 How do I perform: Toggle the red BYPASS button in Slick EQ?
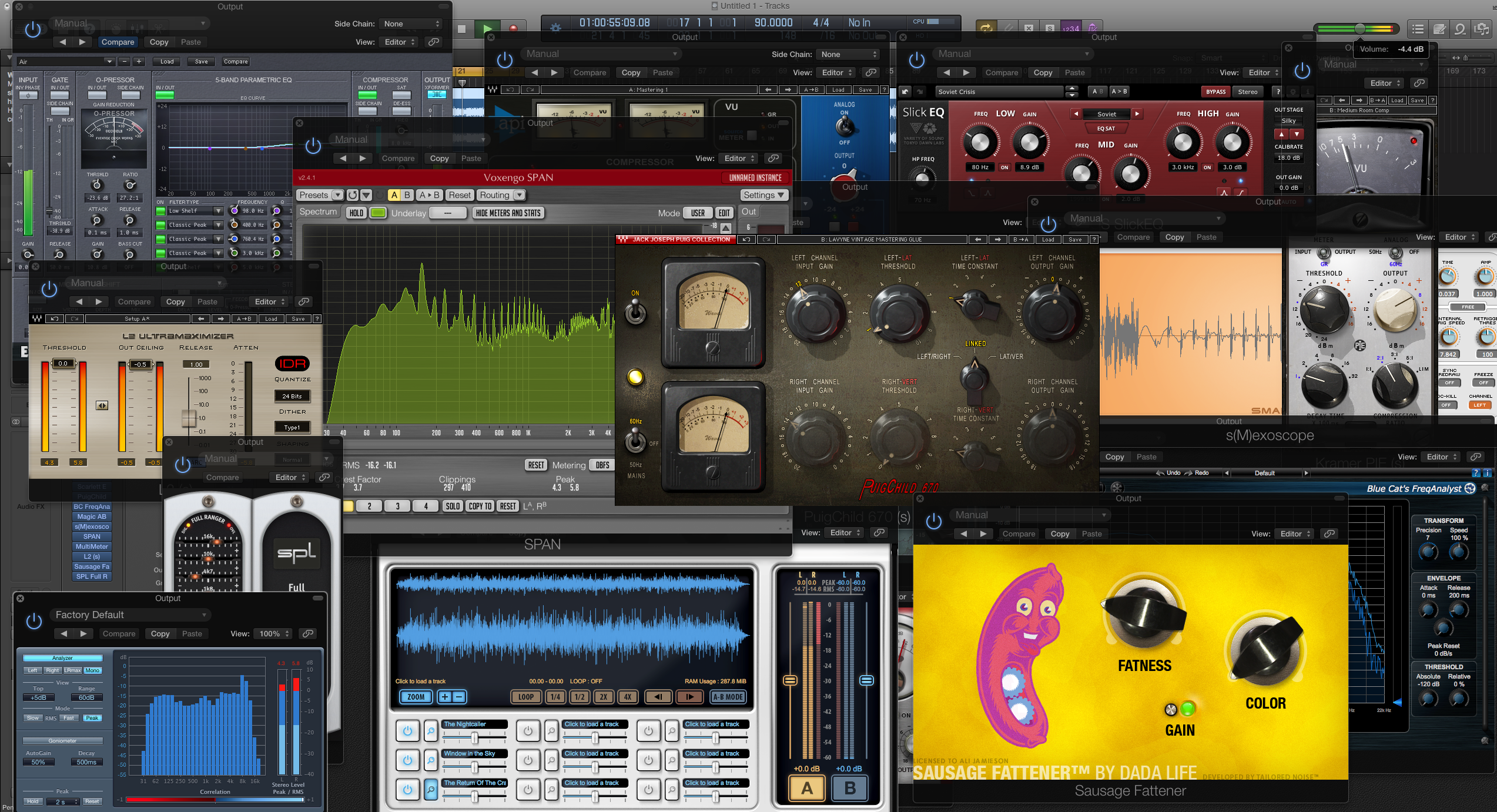(x=1215, y=92)
